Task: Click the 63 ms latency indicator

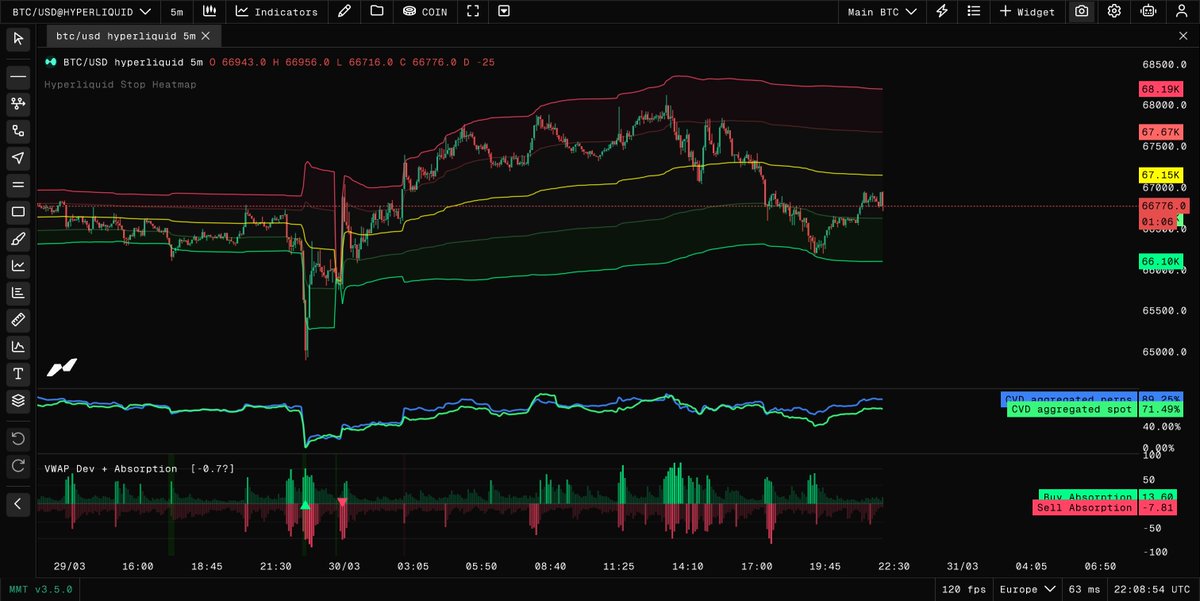Action: pos(1084,590)
